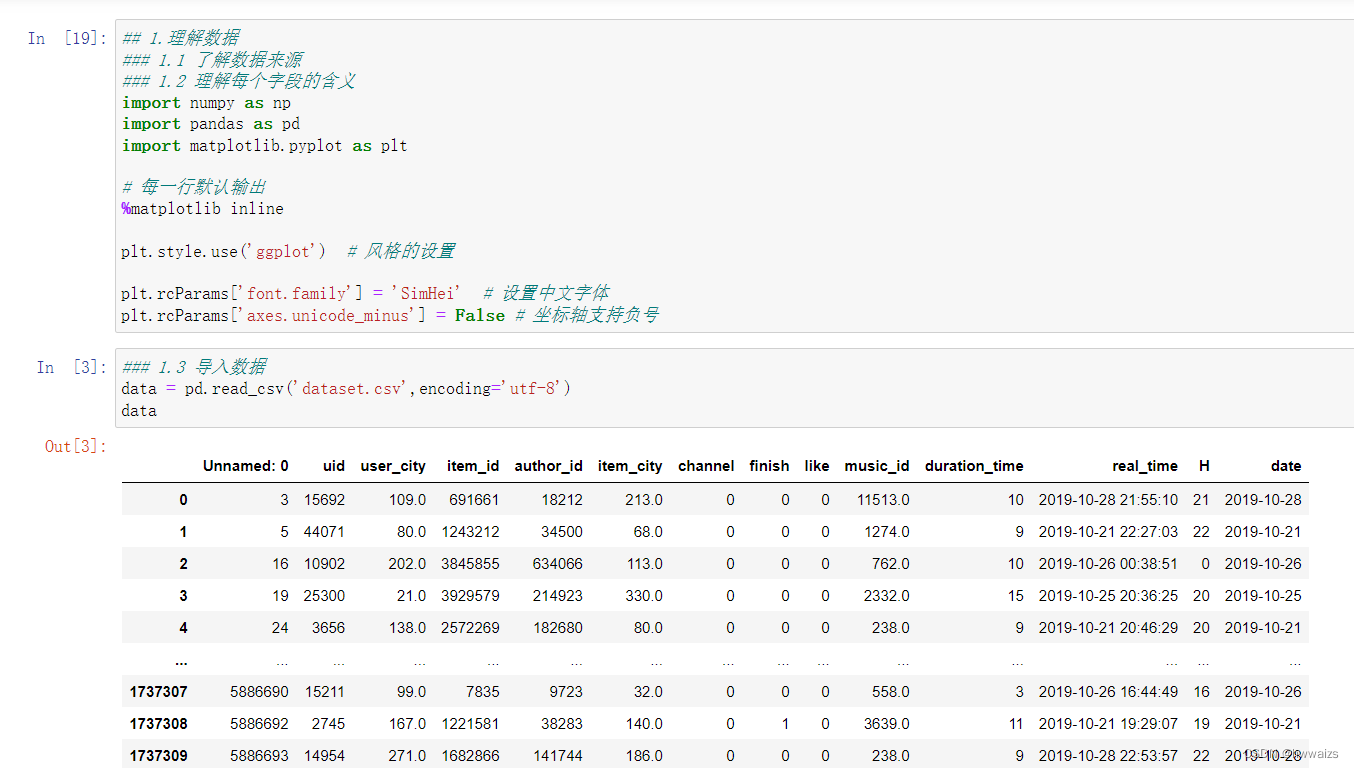1354x768 pixels.
Task: Place cursor on 'import numpy as np' line
Action: point(206,103)
